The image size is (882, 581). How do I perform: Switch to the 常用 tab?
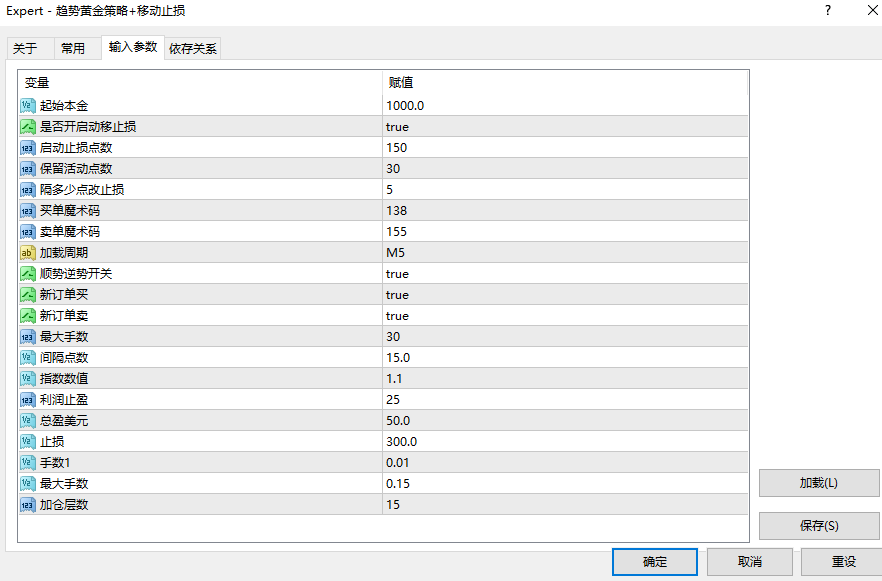pos(73,48)
